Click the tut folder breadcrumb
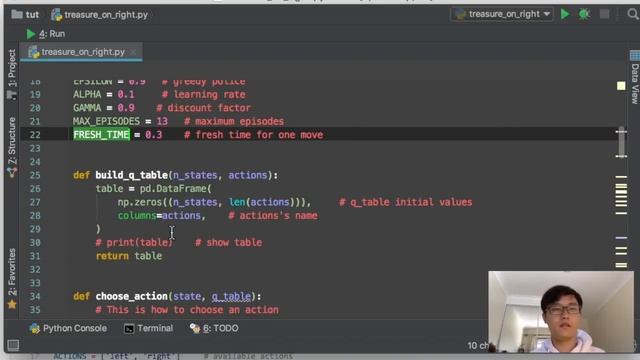The height and width of the screenshot is (360, 640). point(25,15)
